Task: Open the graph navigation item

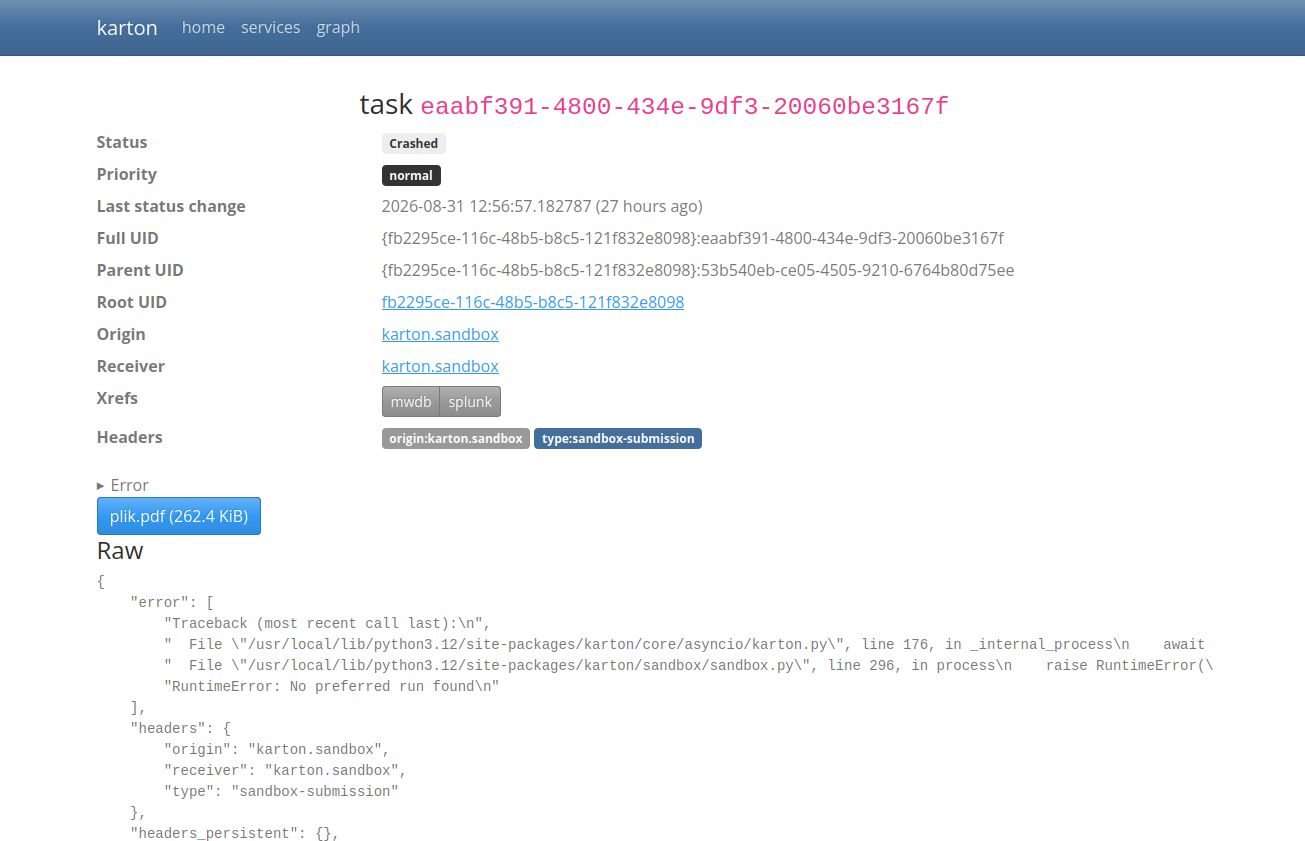Action: (338, 27)
